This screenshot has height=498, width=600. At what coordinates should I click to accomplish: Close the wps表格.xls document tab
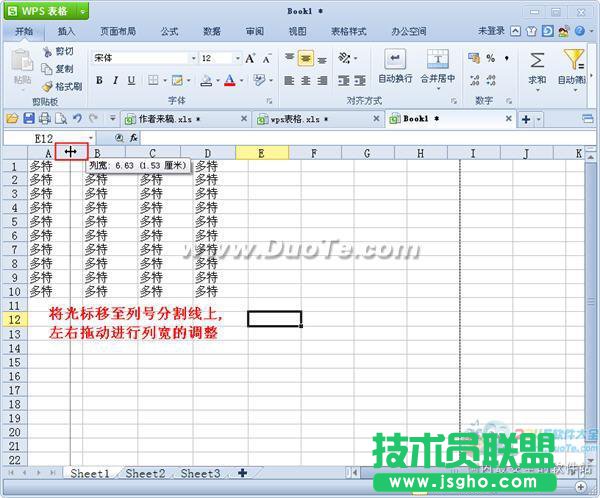[377, 119]
